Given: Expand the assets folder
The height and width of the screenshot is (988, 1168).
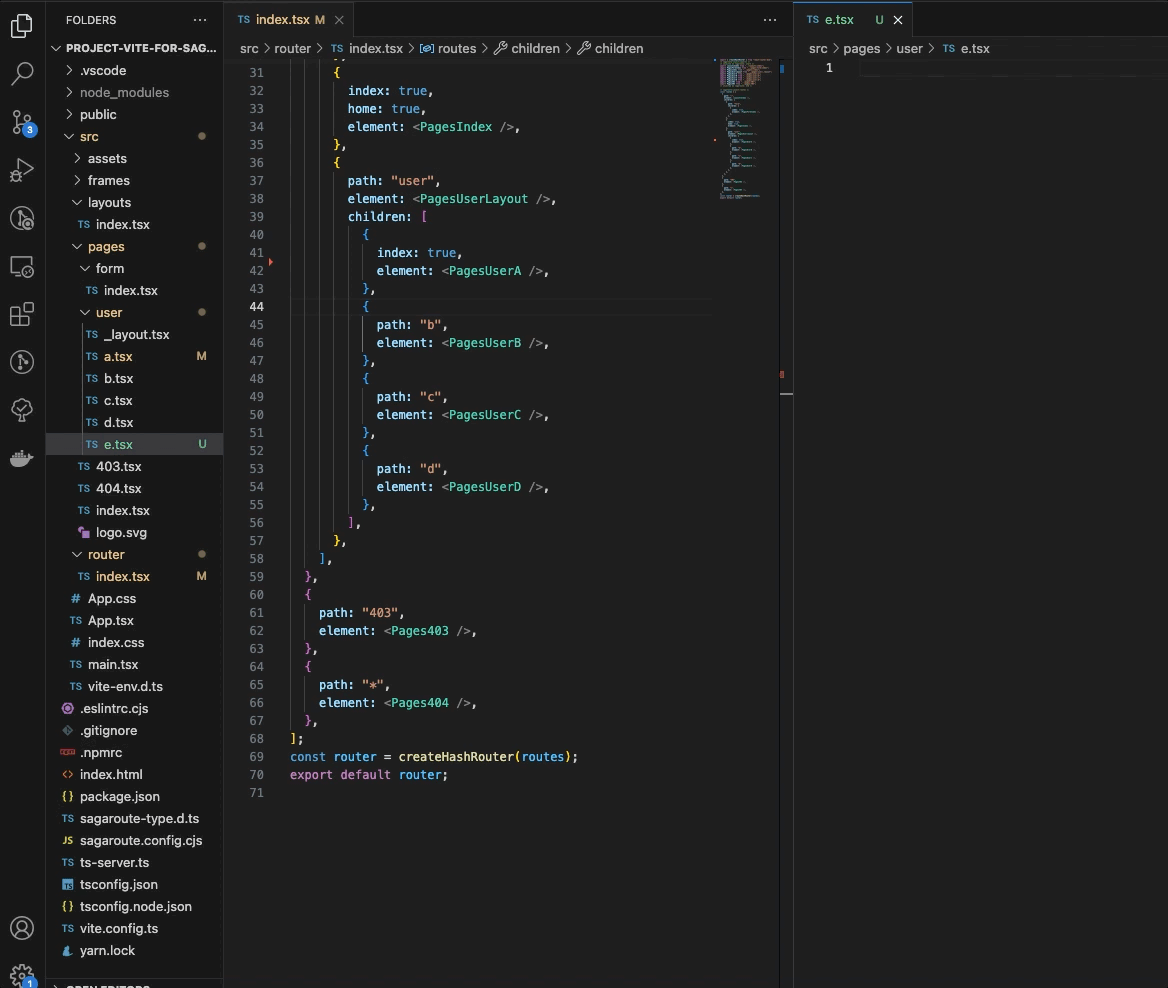Looking at the screenshot, I should (134, 159).
